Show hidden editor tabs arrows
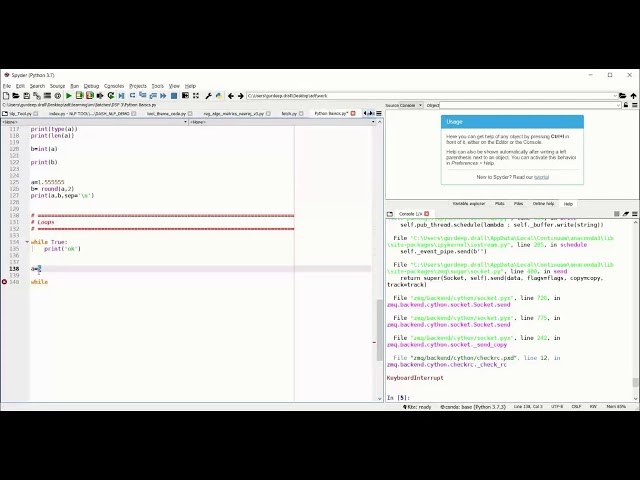The height and width of the screenshot is (480, 640). point(368,113)
